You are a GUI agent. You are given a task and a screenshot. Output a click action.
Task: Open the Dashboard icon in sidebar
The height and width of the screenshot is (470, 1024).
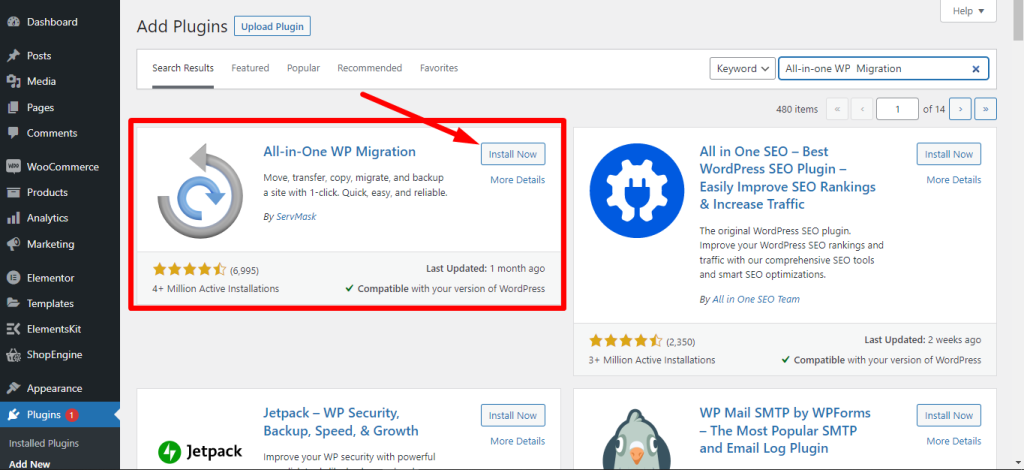coord(13,22)
